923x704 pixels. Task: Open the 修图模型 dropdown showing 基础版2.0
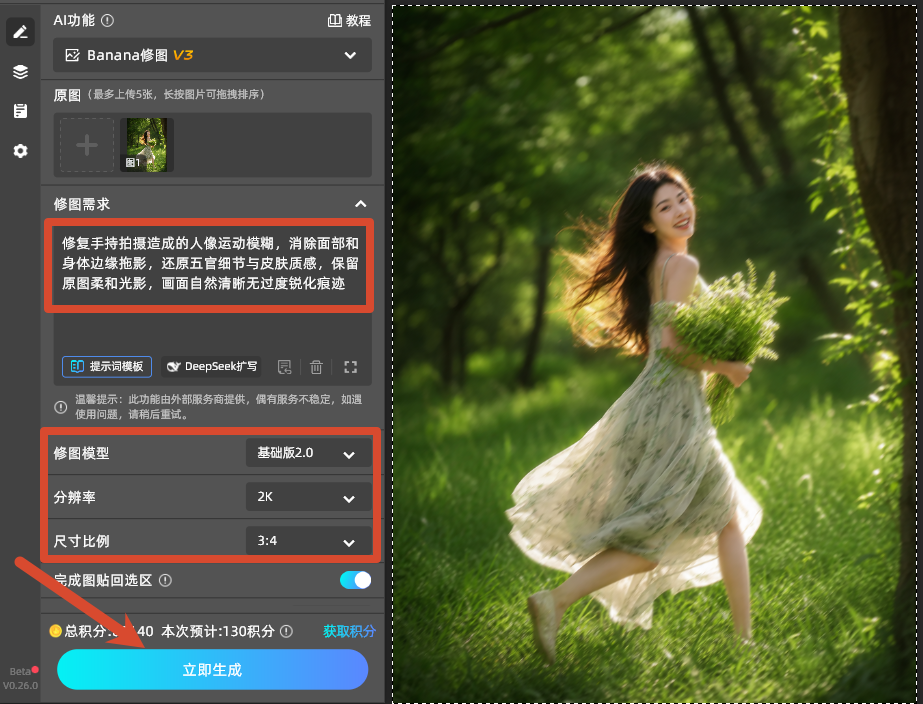[308, 453]
